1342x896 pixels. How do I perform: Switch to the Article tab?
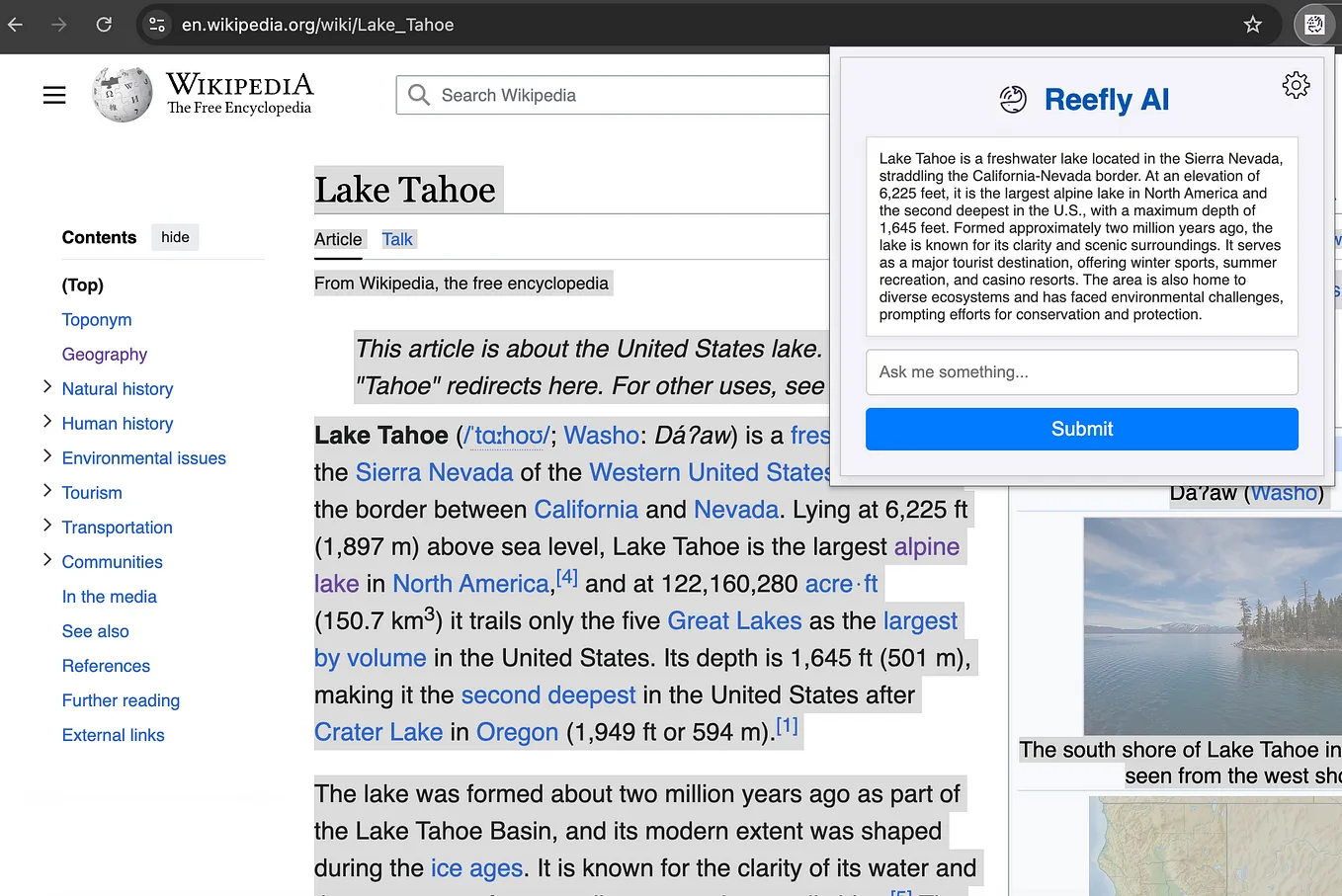[338, 239]
